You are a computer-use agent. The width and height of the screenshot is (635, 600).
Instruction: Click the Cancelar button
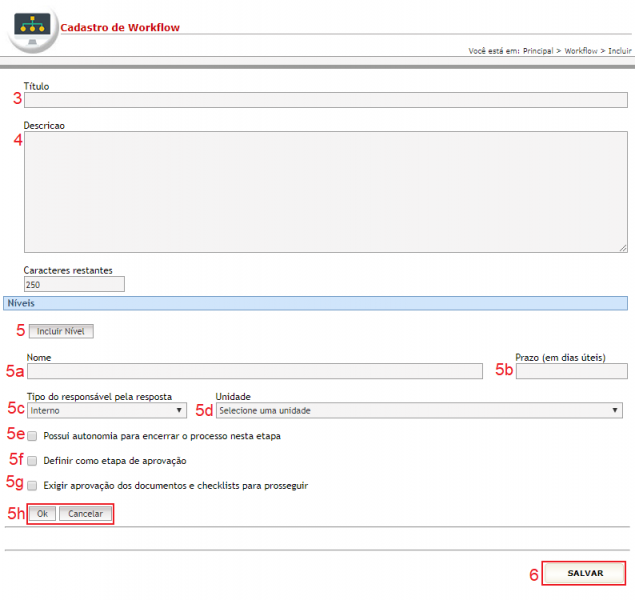click(85, 514)
